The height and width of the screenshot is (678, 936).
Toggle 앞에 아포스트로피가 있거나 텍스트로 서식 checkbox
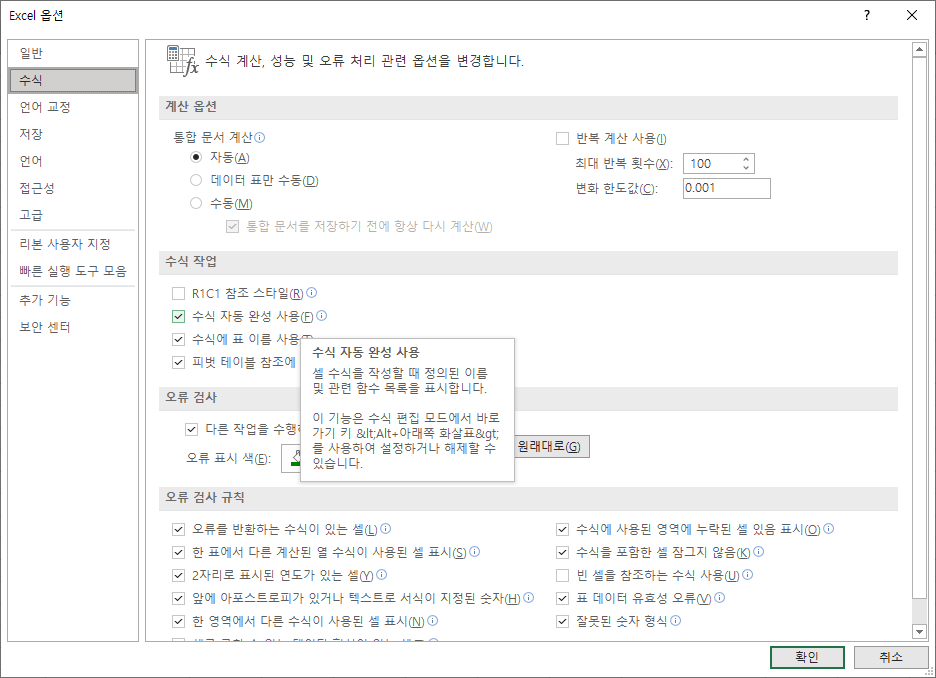(x=178, y=598)
